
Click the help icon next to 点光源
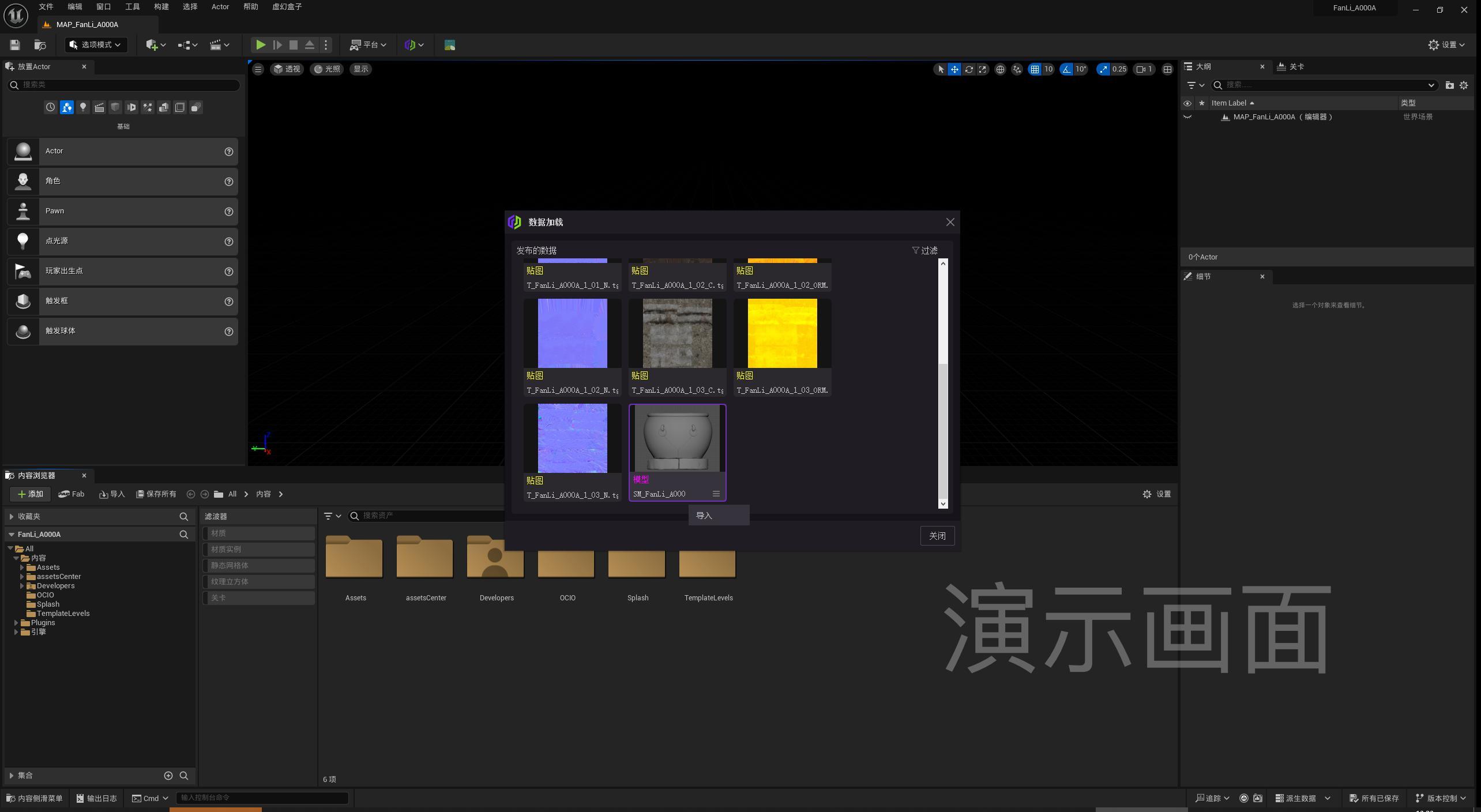tap(229, 242)
